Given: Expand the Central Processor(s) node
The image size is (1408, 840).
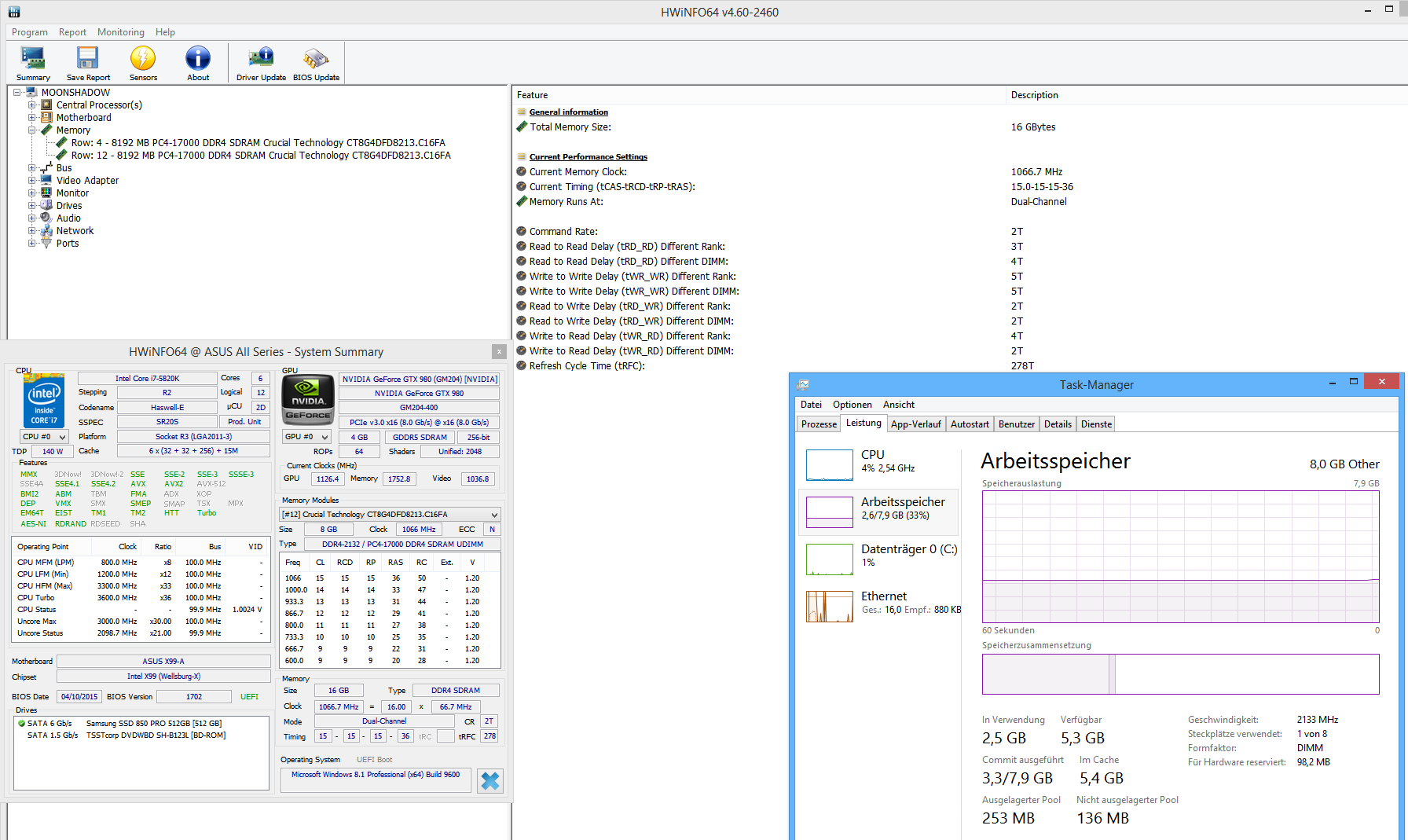Looking at the screenshot, I should (32, 105).
